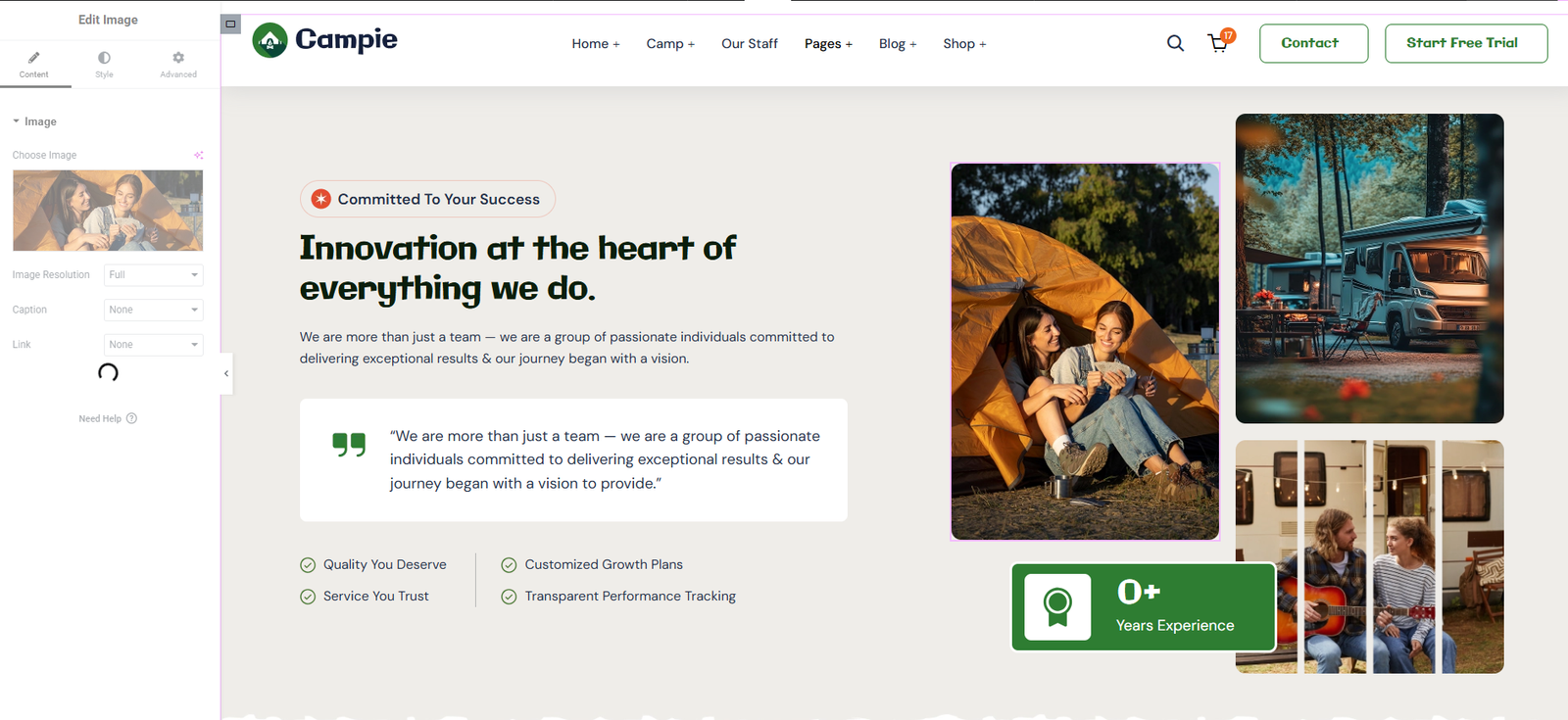Image resolution: width=1568 pixels, height=720 pixels.
Task: Collapse the editor side panel arrow
Action: 226,373
